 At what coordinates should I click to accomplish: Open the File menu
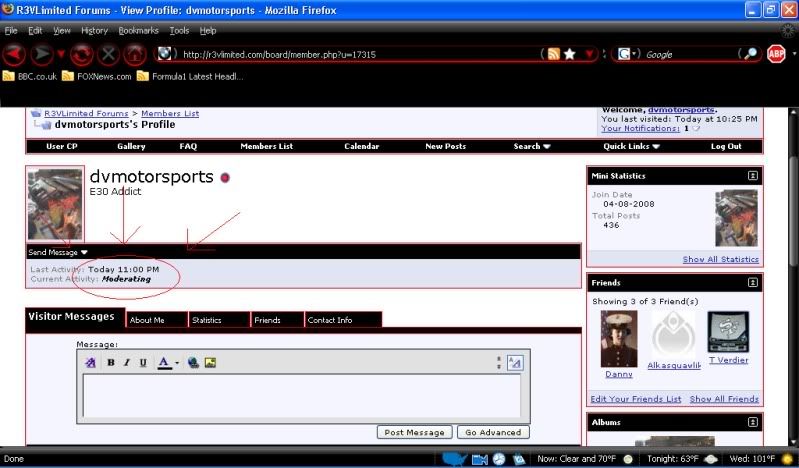pyautogui.click(x=11, y=31)
